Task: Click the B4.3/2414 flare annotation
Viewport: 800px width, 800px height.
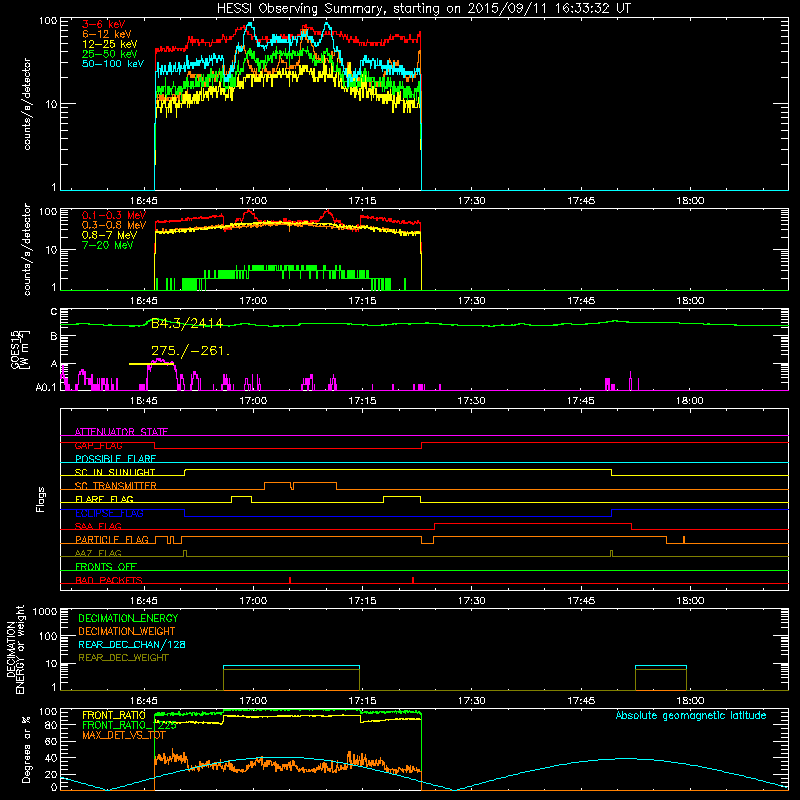Action: [x=187, y=323]
